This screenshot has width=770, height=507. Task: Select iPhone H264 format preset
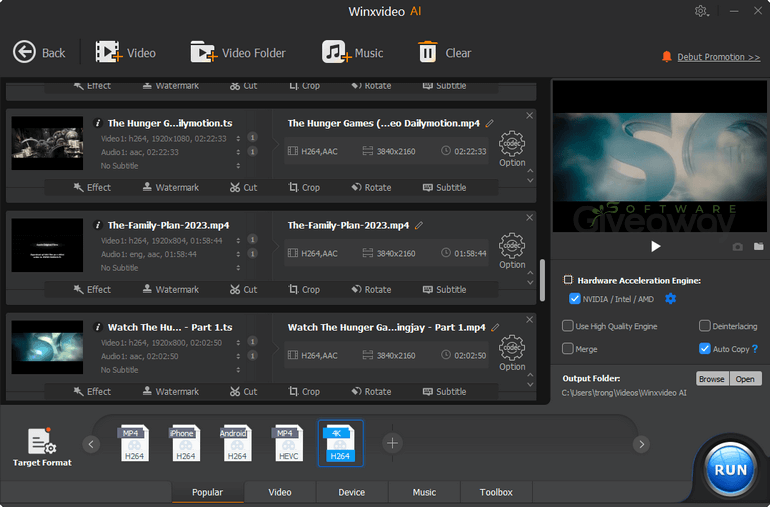(185, 443)
